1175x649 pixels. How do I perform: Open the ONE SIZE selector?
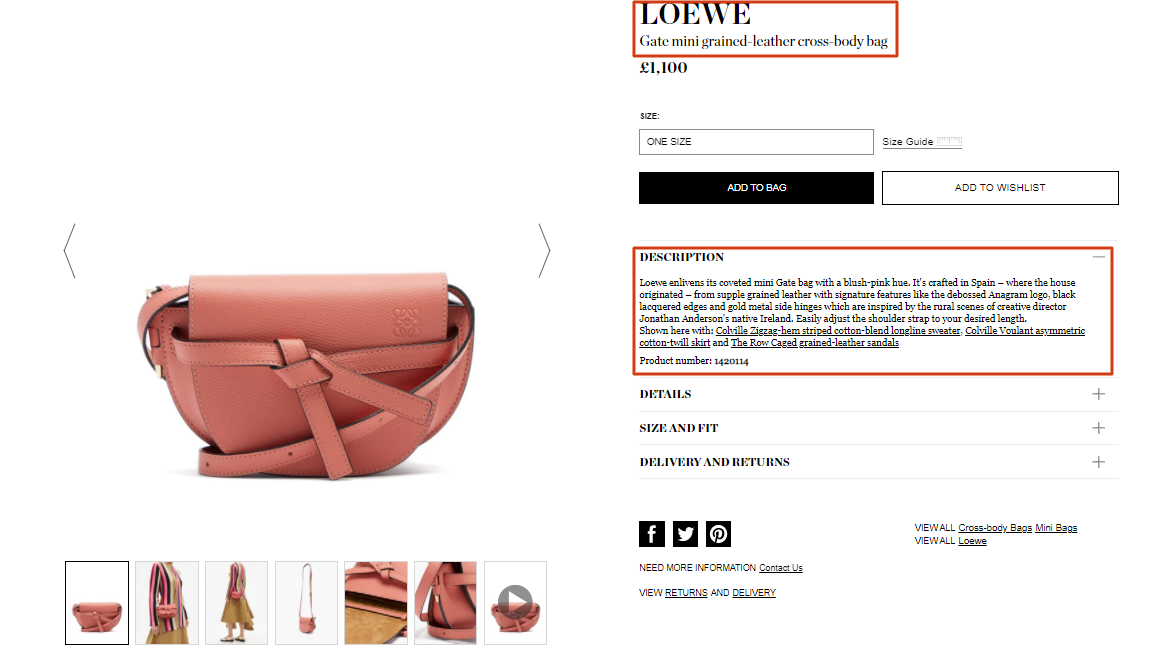coord(756,142)
